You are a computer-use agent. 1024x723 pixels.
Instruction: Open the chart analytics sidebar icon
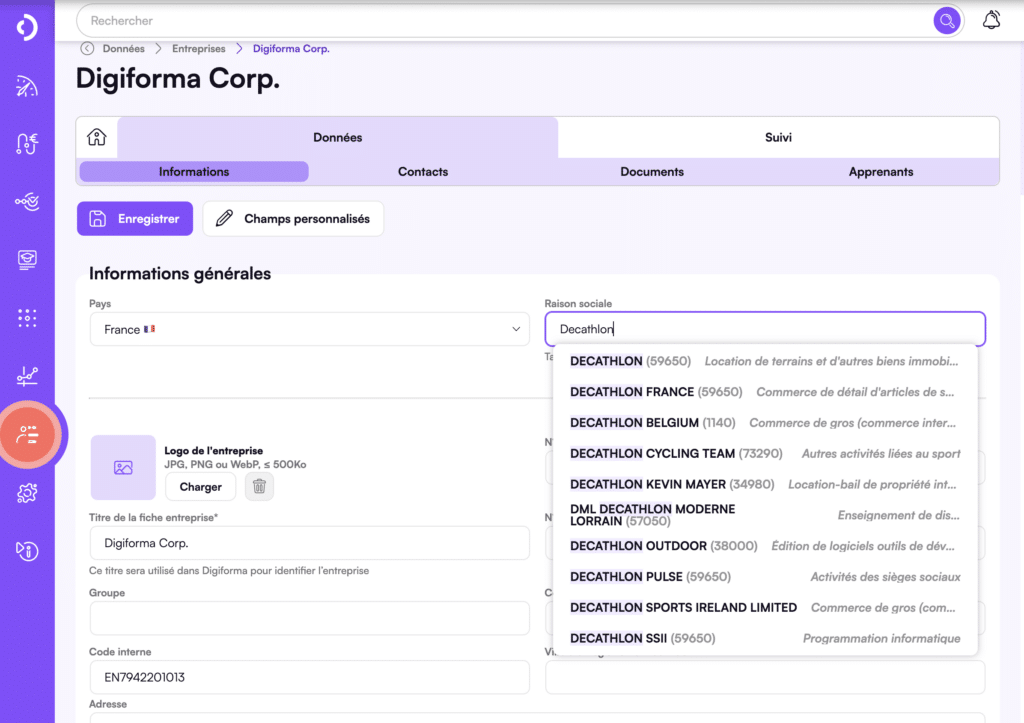pos(27,376)
